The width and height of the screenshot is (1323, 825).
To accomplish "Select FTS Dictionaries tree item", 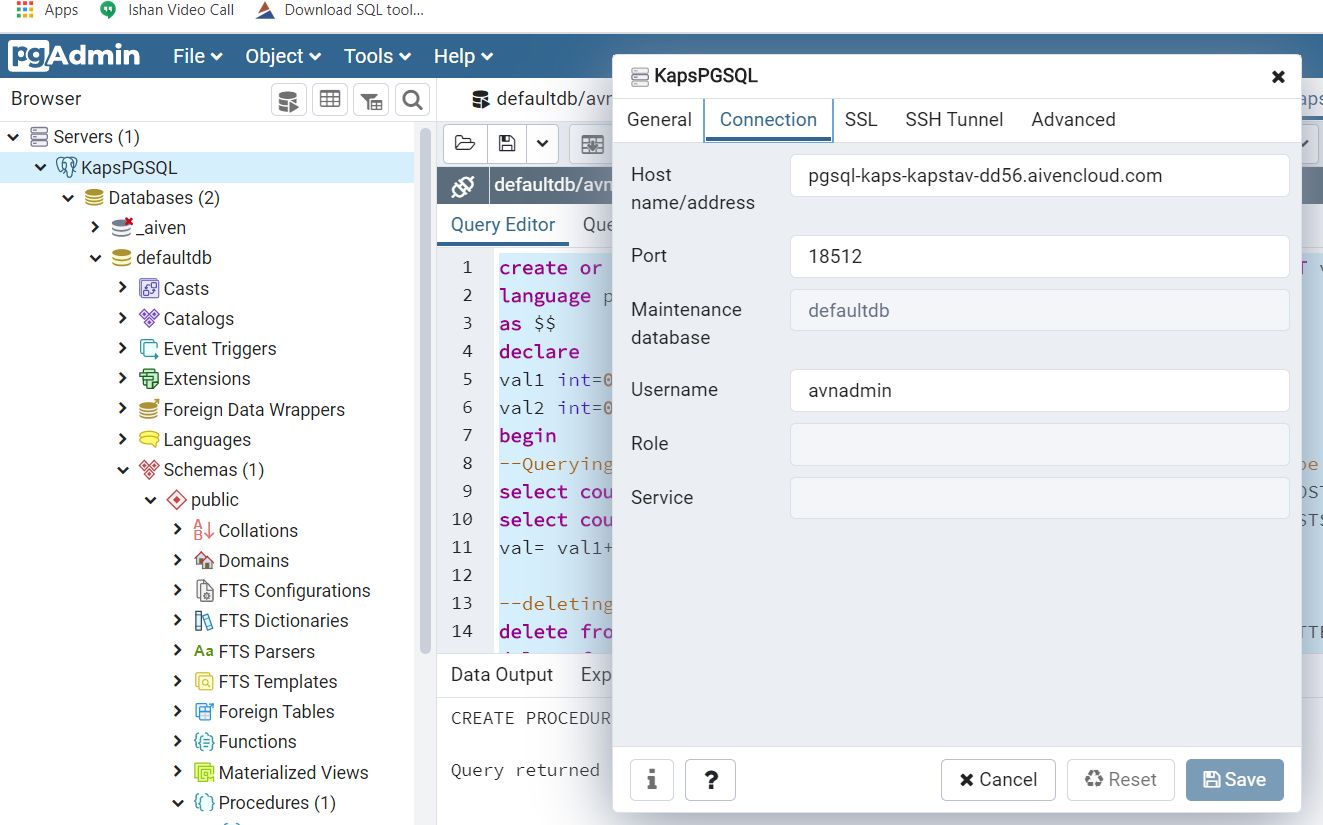I will pos(283,621).
